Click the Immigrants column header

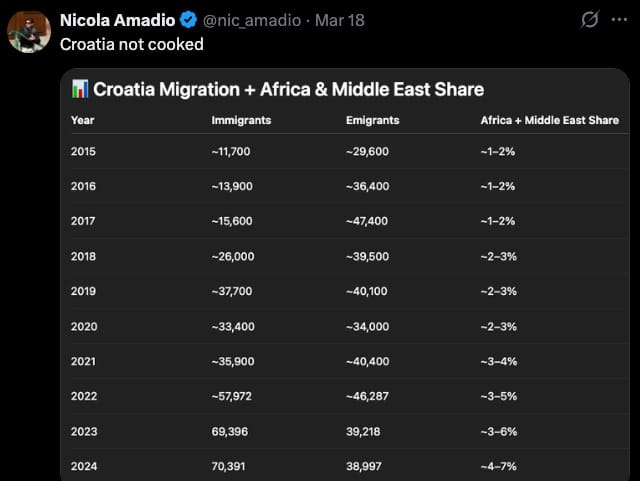click(241, 120)
